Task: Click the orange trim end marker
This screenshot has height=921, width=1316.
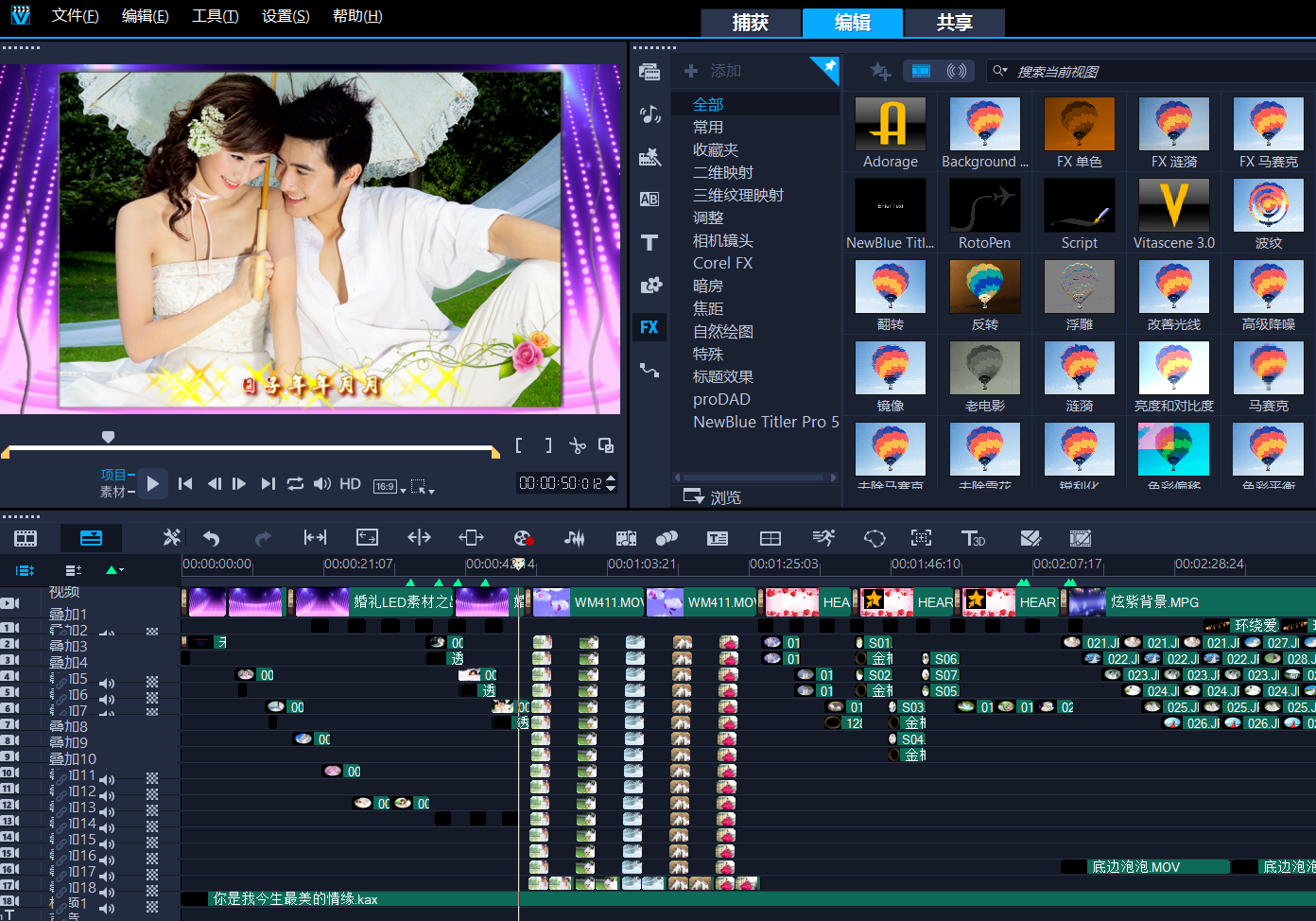Action: click(x=494, y=453)
